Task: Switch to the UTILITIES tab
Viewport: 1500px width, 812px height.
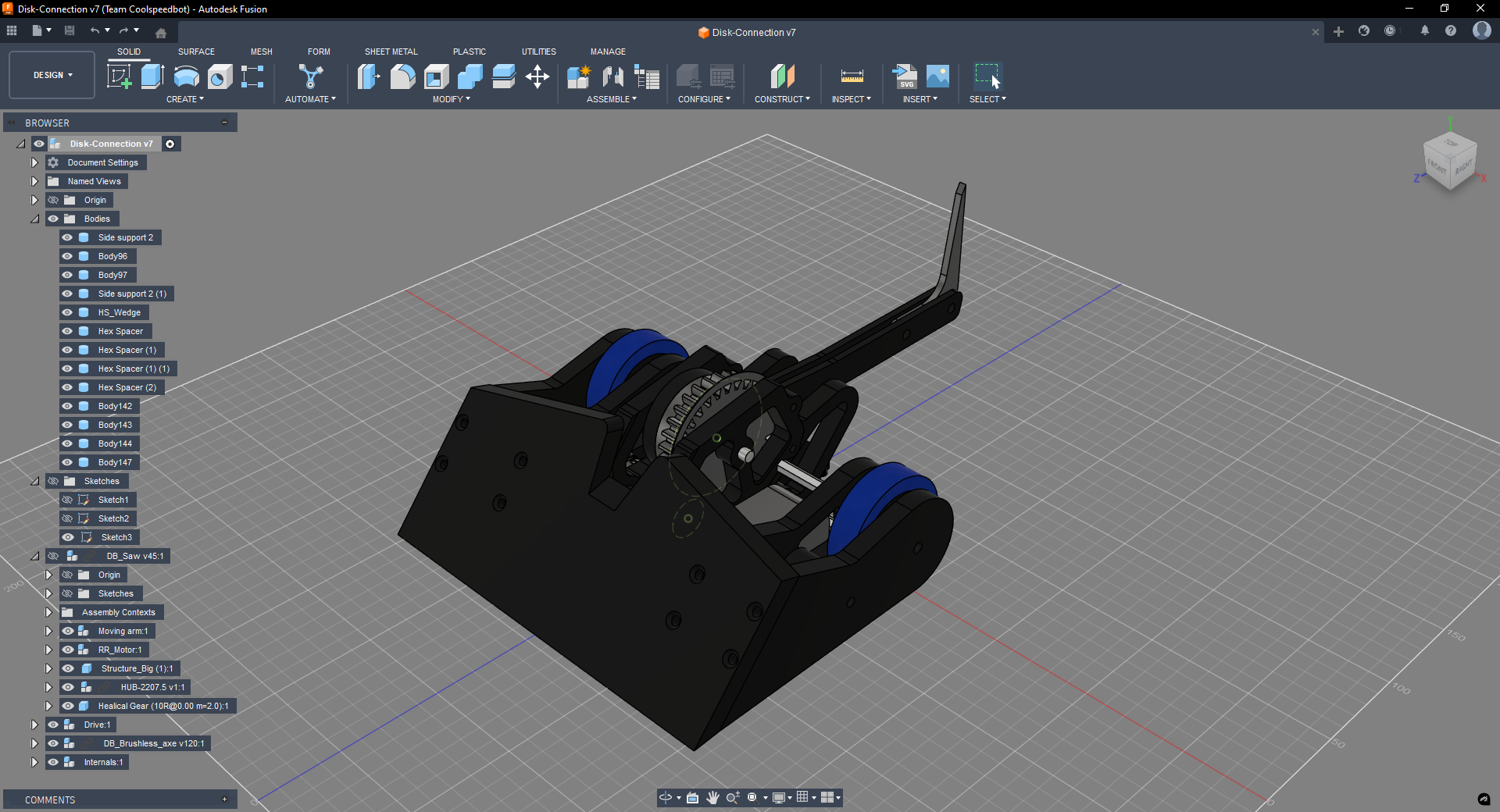Action: click(x=539, y=52)
